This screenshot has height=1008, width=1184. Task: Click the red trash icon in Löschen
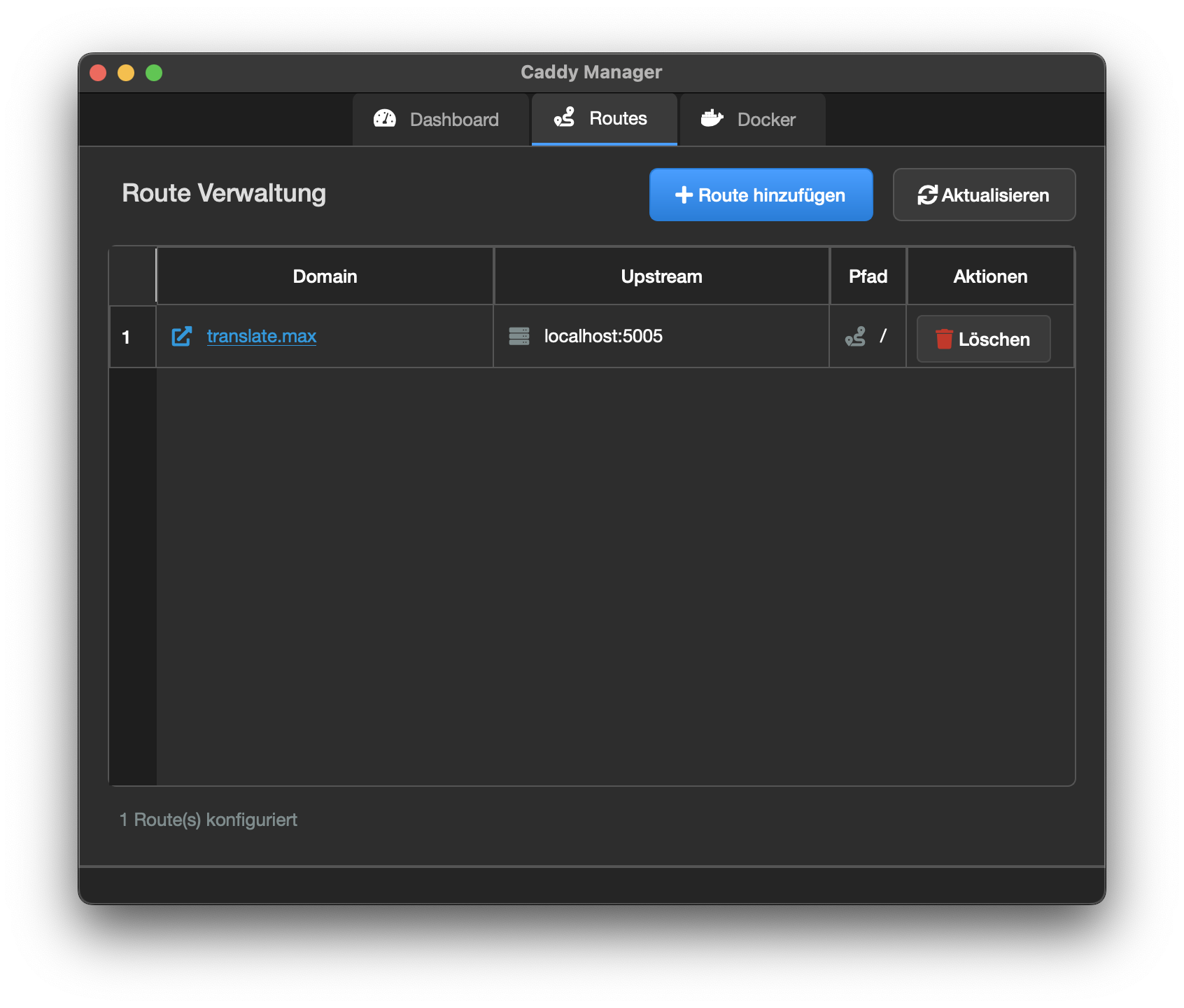tap(944, 339)
